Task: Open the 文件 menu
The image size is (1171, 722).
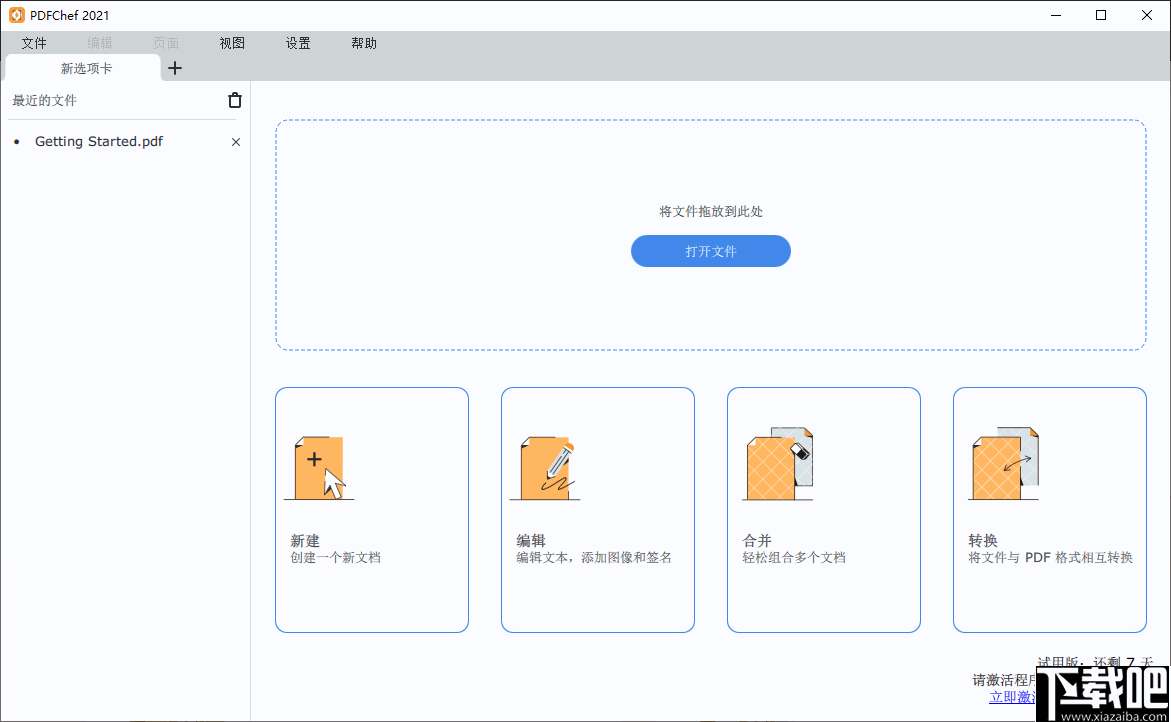Action: [34, 43]
